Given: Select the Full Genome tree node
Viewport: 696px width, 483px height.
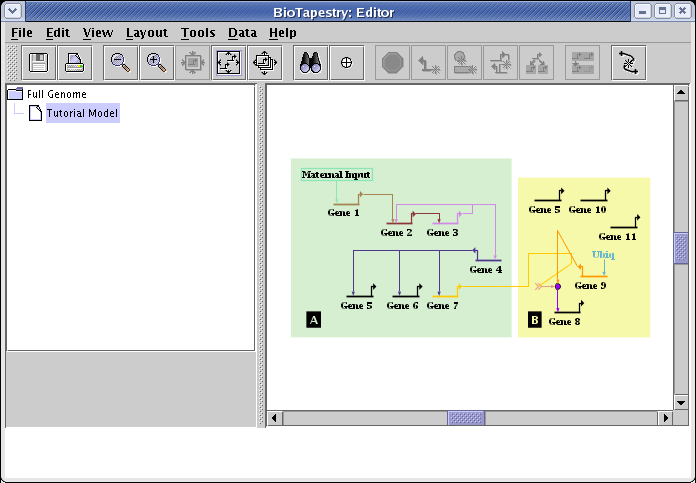Looking at the screenshot, I should (x=57, y=94).
